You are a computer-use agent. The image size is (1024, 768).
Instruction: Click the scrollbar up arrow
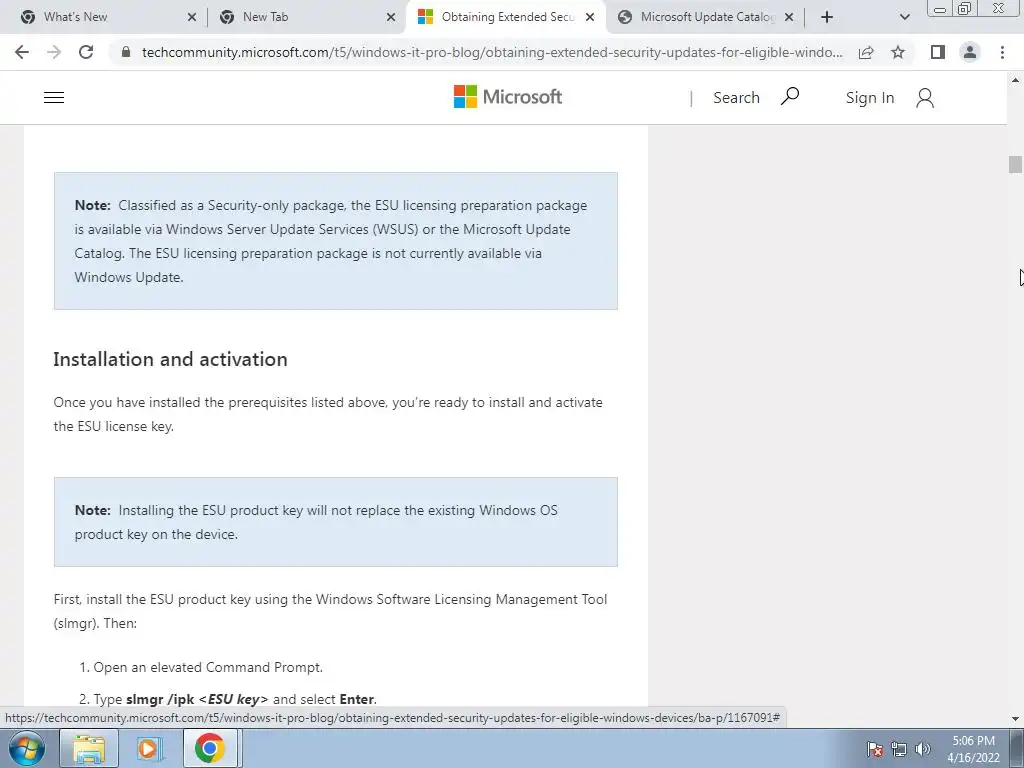pos(1015,80)
